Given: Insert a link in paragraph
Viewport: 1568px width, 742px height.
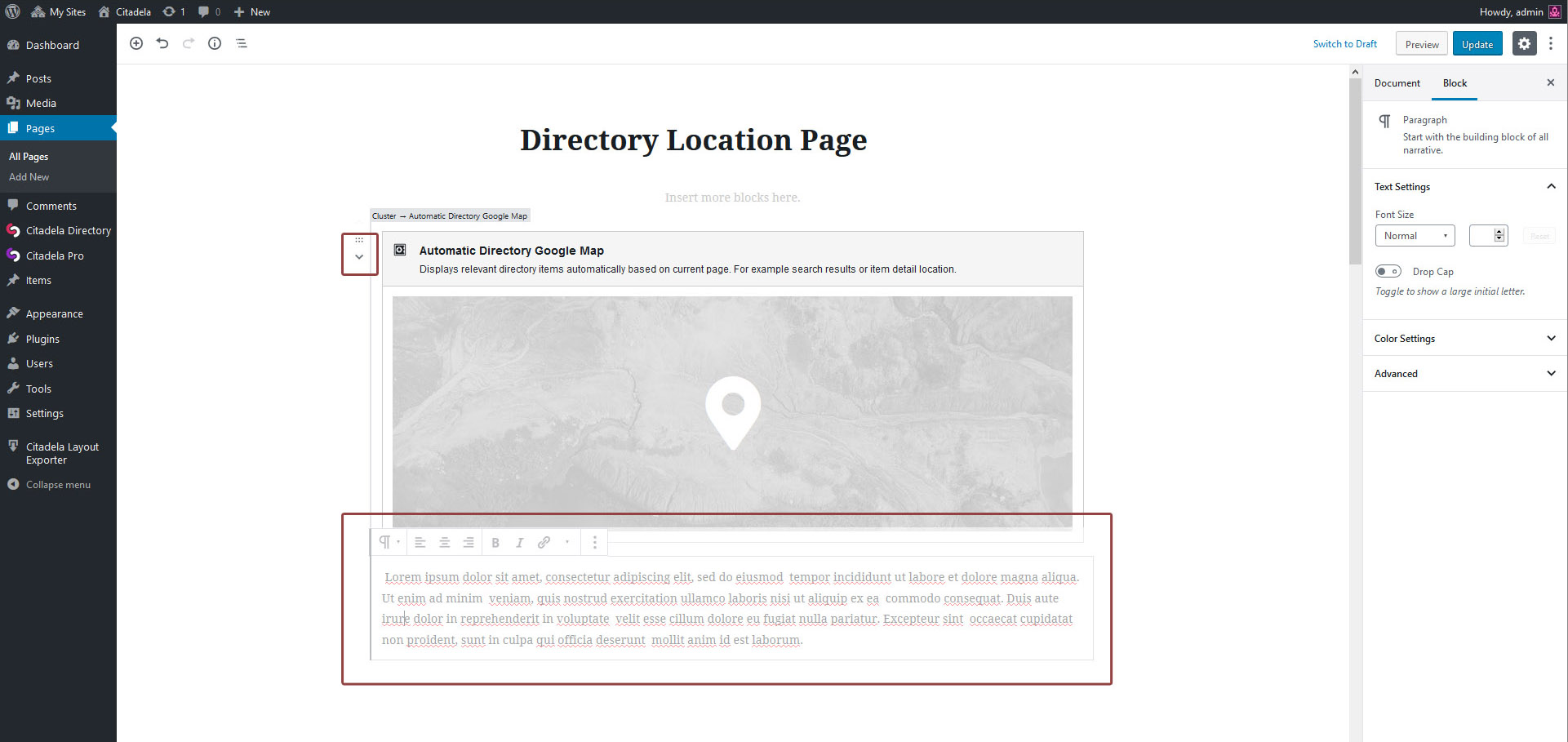Looking at the screenshot, I should point(544,543).
